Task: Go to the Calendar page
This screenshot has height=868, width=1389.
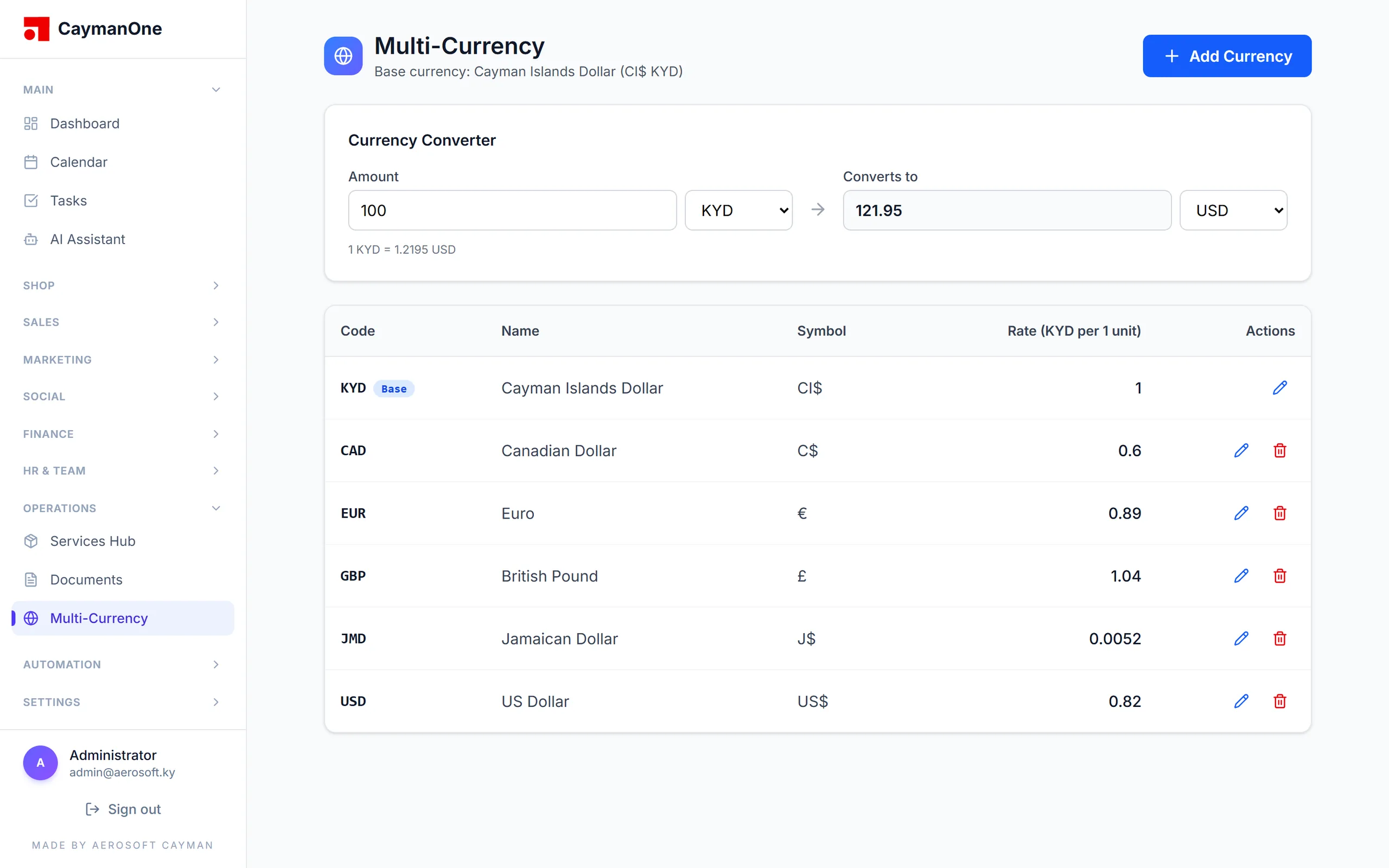Action: 122,162
